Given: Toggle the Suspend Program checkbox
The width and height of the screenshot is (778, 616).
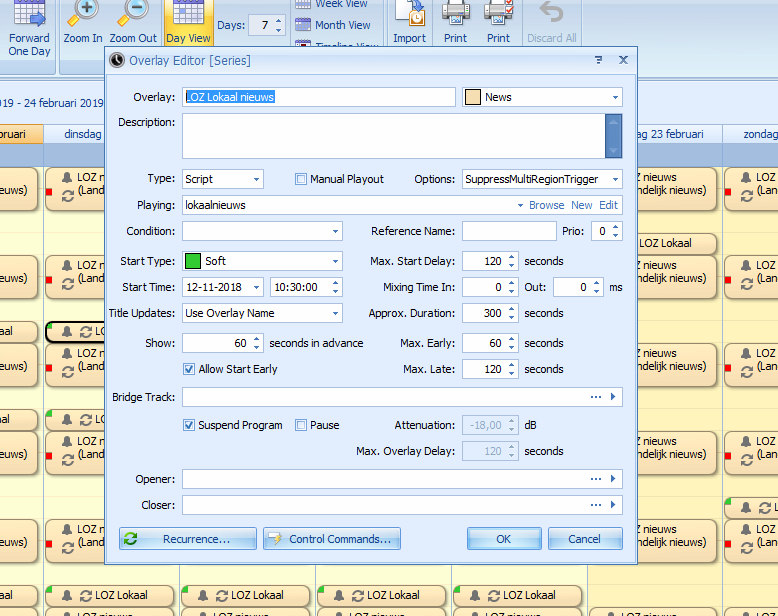Looking at the screenshot, I should coord(189,425).
